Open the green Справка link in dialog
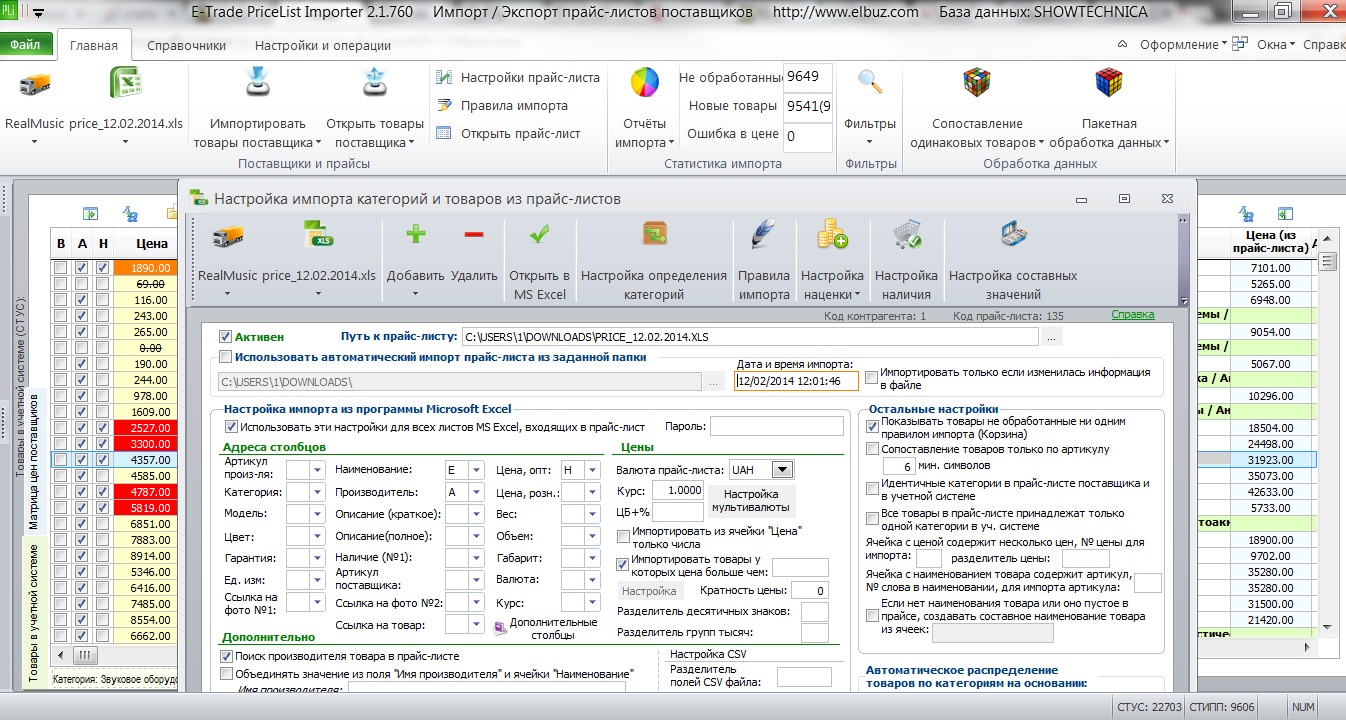1346x720 pixels. click(1133, 314)
